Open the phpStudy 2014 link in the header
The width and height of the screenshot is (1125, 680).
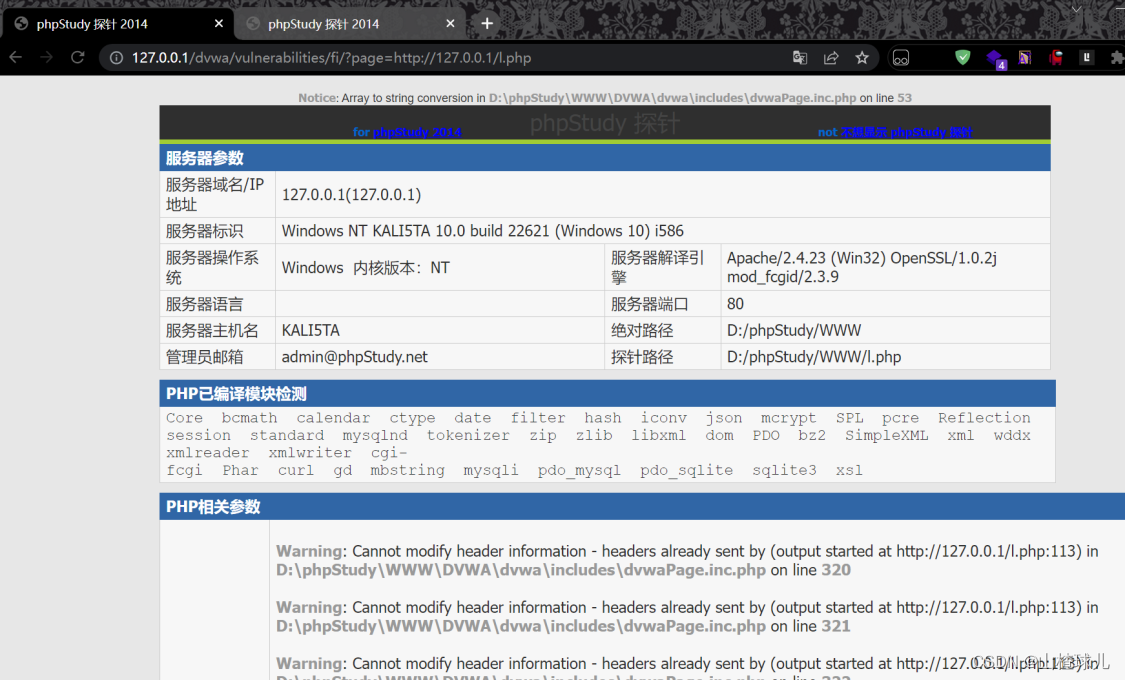click(417, 132)
